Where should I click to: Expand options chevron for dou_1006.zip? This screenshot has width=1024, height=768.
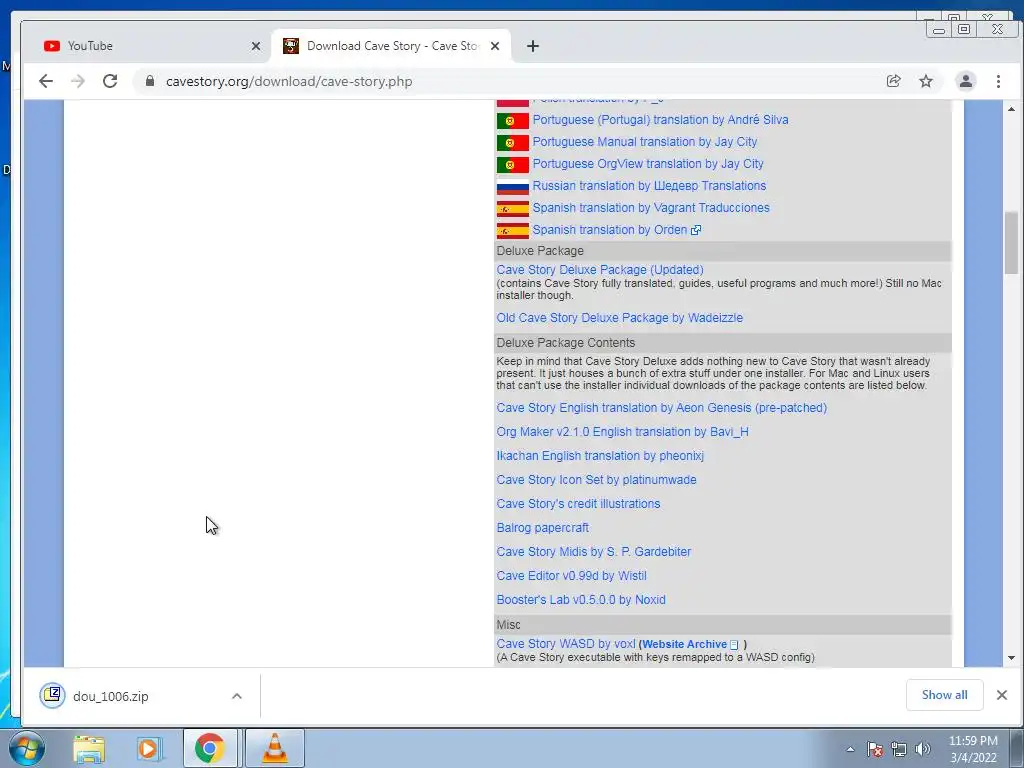coord(237,696)
